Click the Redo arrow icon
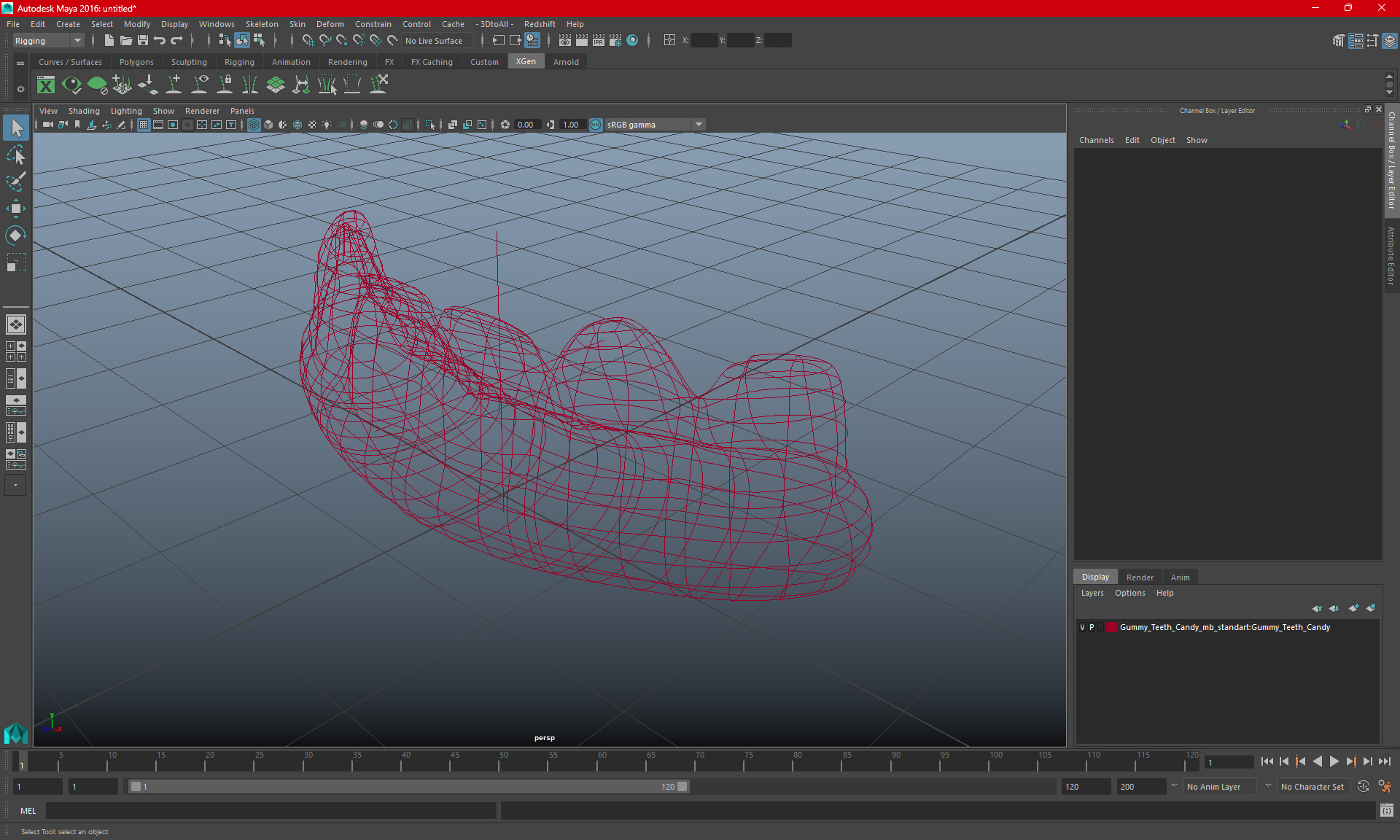Screen dimensions: 1400x840 coord(176,41)
